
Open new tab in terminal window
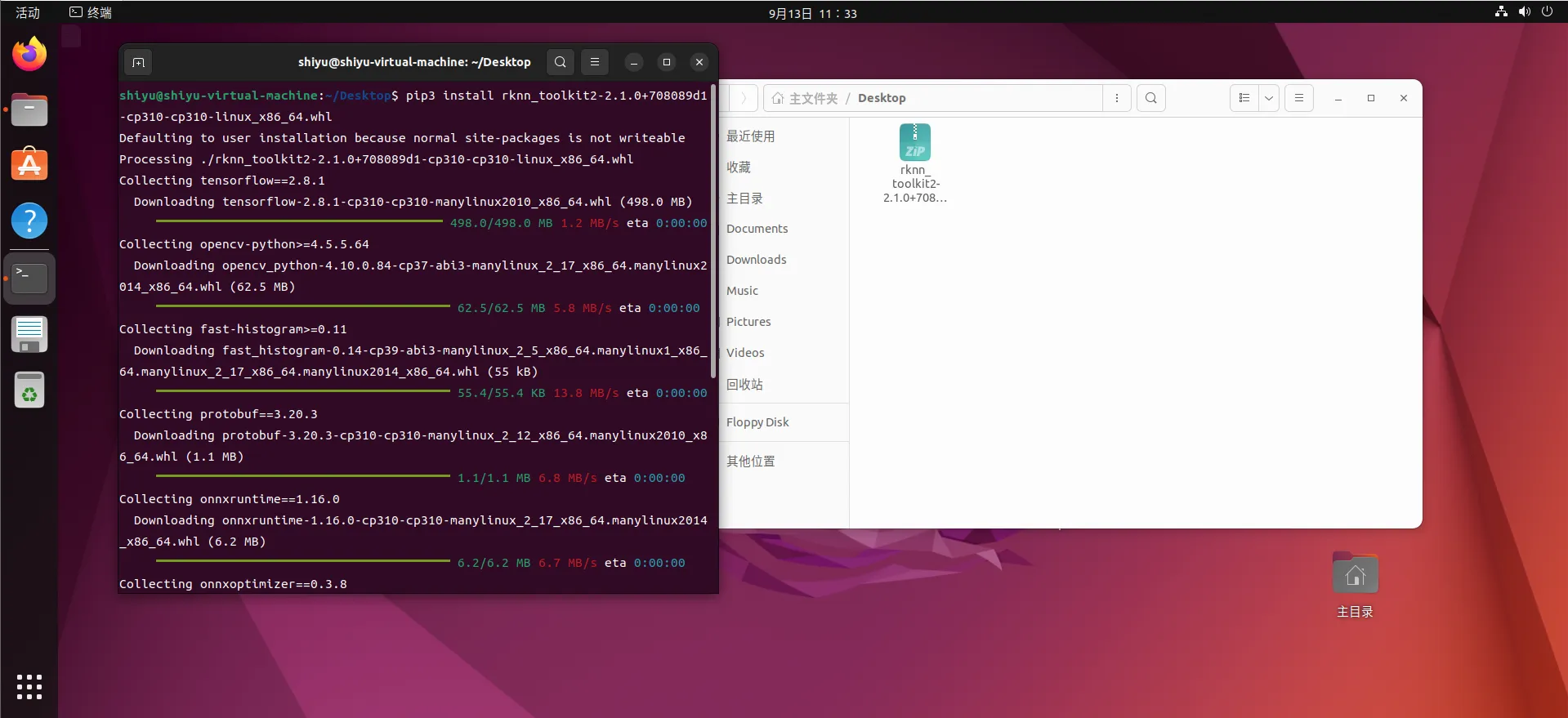[138, 62]
